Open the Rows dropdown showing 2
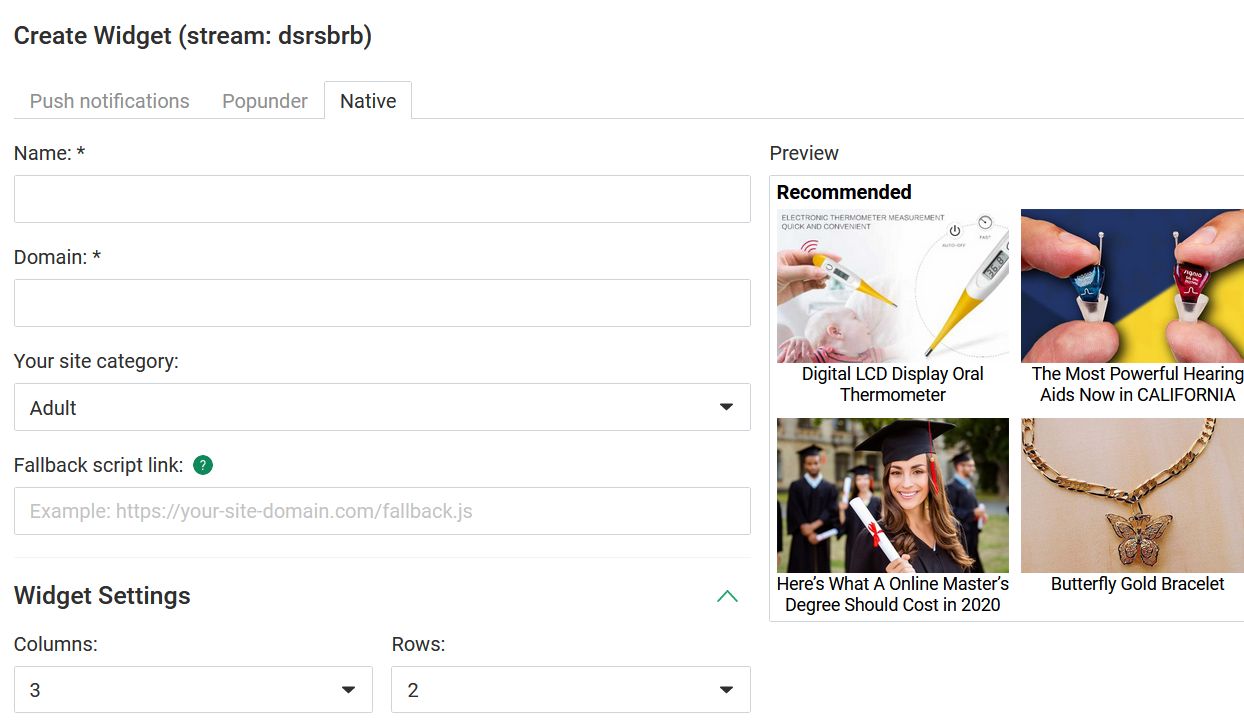The height and width of the screenshot is (728, 1244). click(x=570, y=690)
